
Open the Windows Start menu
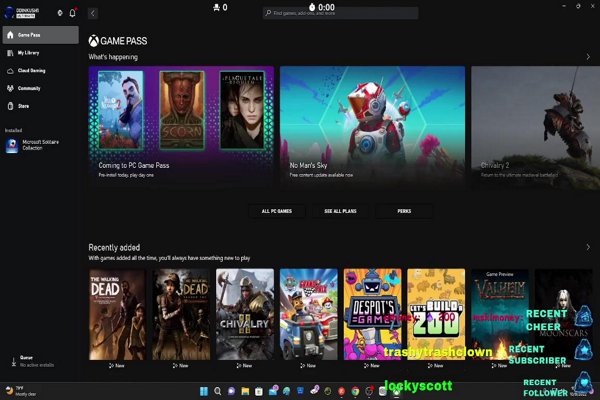204,391
